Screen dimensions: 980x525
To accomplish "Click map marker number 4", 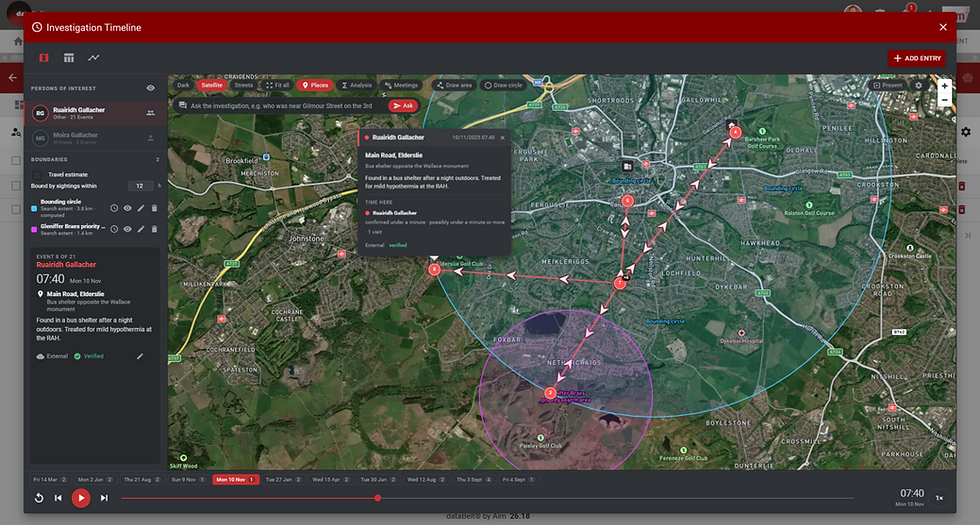I will click(x=736, y=132).
